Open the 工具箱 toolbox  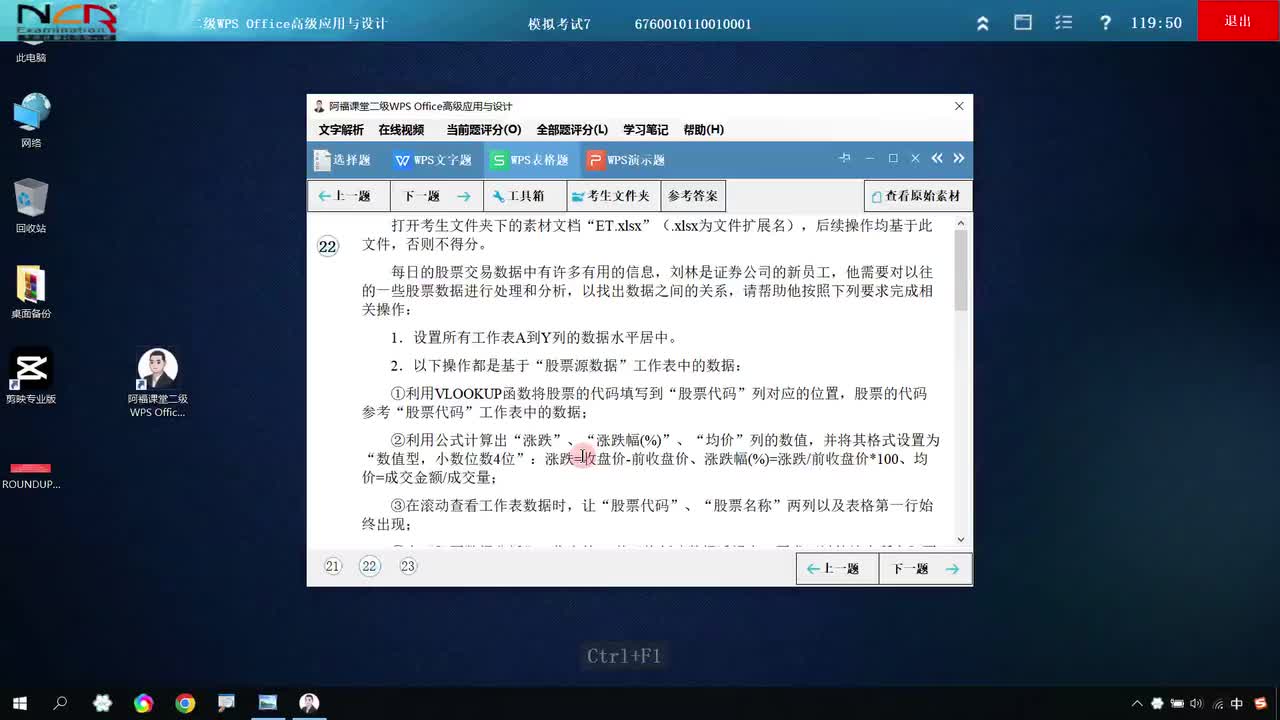tap(525, 196)
